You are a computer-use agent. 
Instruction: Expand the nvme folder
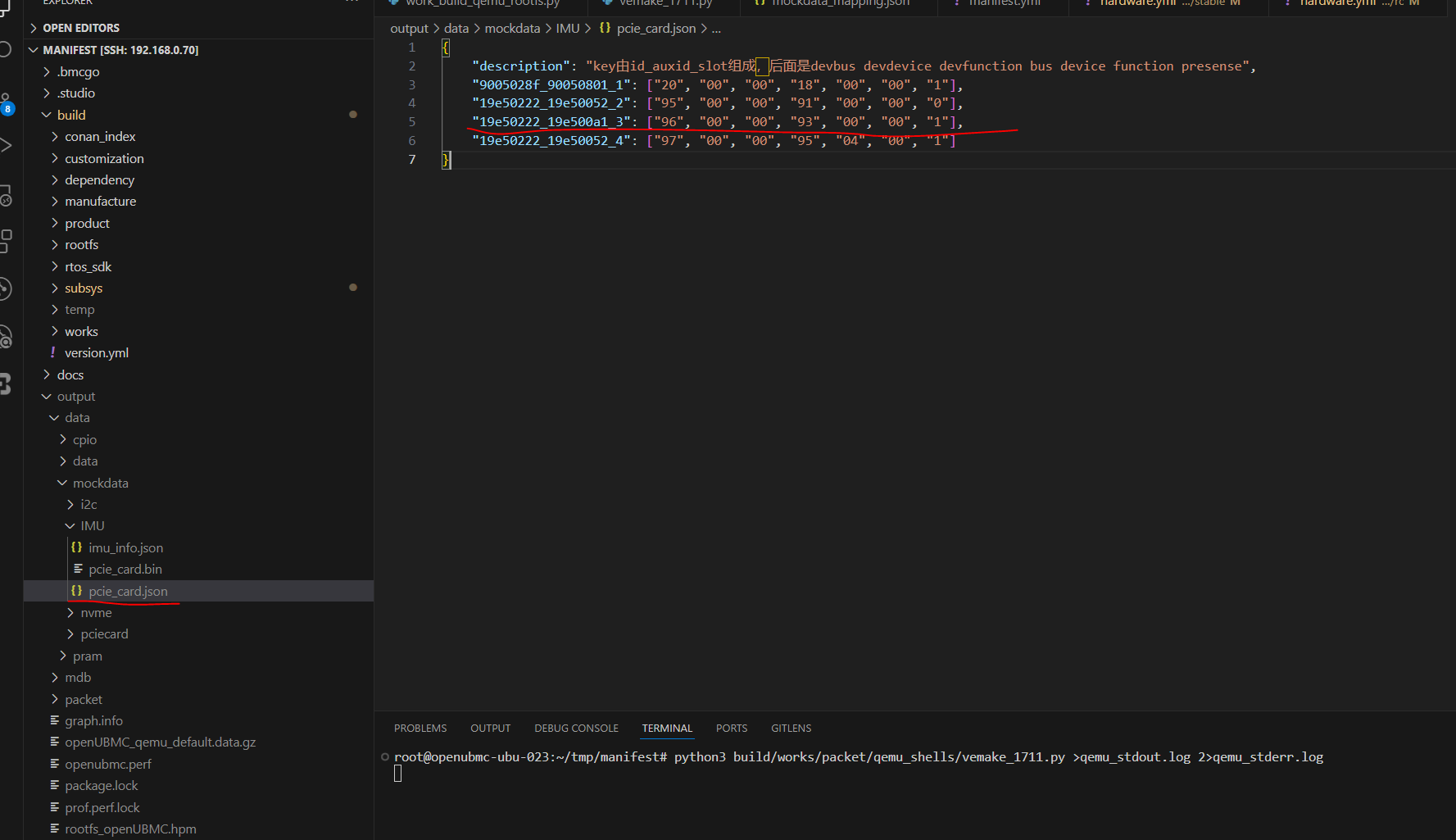point(96,612)
